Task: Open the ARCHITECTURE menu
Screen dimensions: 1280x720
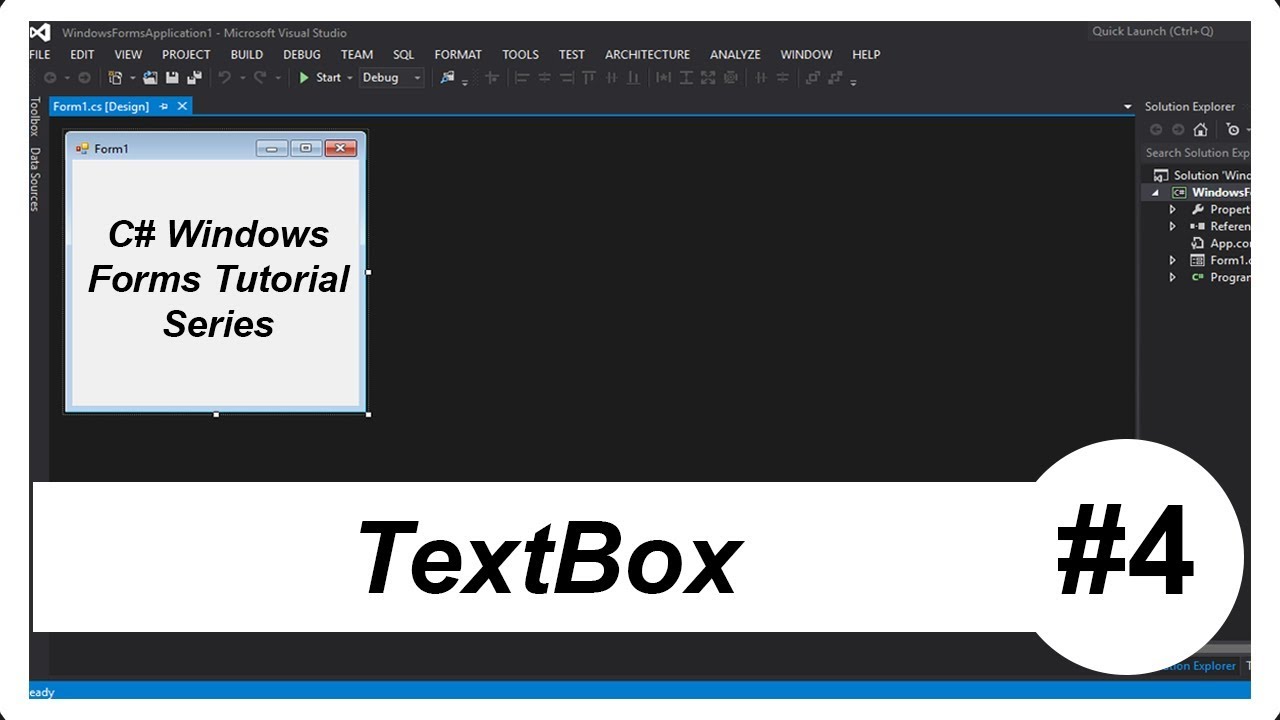Action: pyautogui.click(x=647, y=55)
